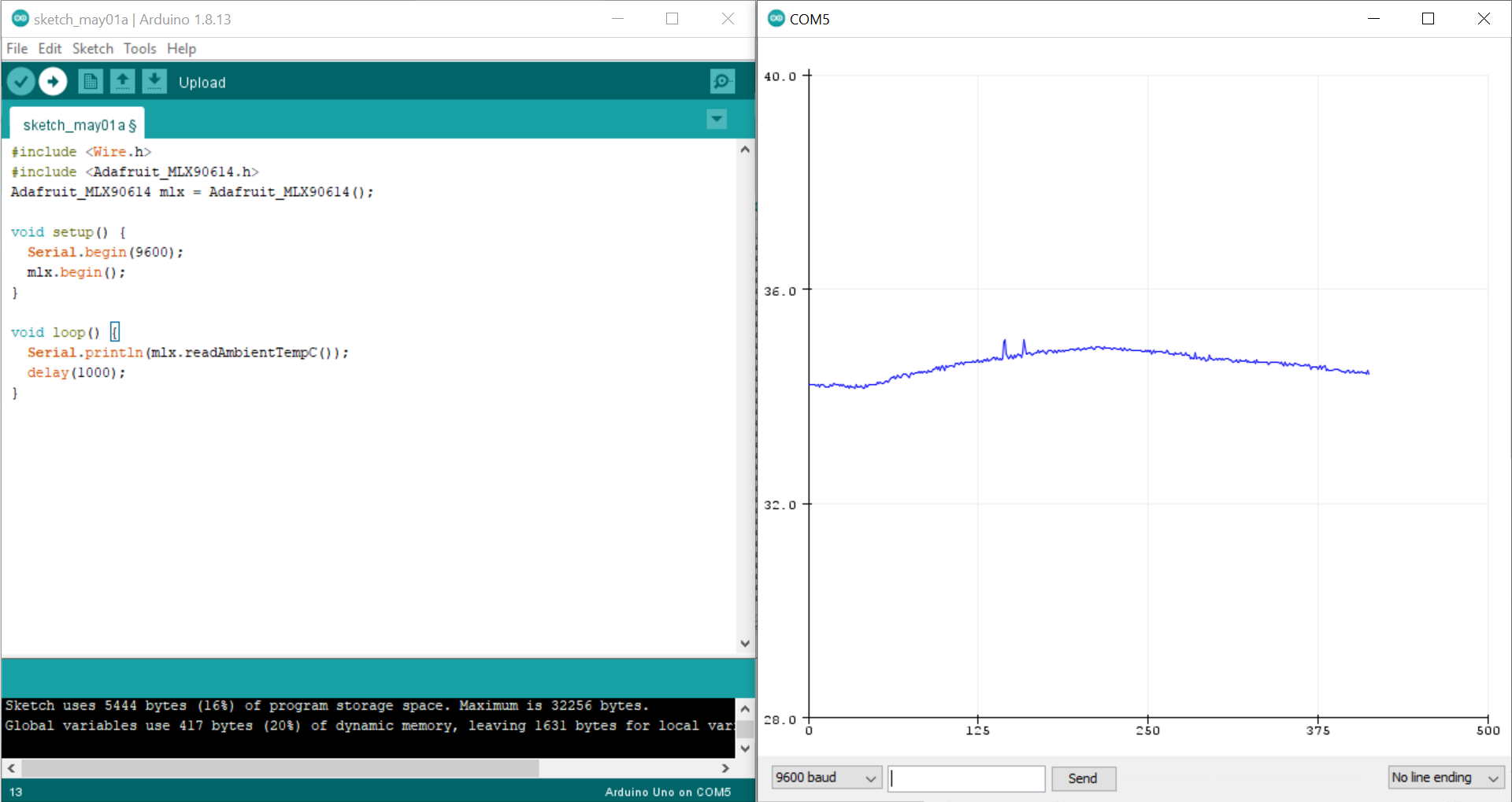Maximize the COM5 plotter window

click(x=1428, y=19)
